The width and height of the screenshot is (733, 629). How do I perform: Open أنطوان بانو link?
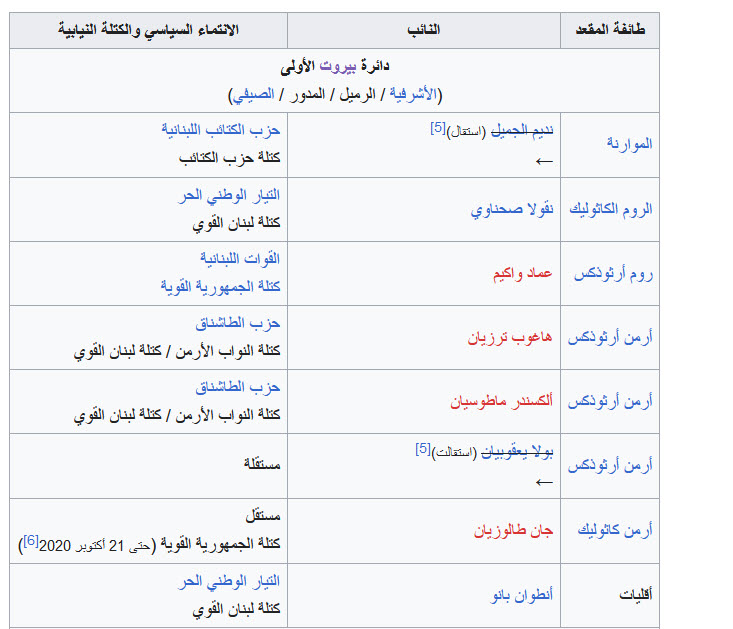pos(522,595)
